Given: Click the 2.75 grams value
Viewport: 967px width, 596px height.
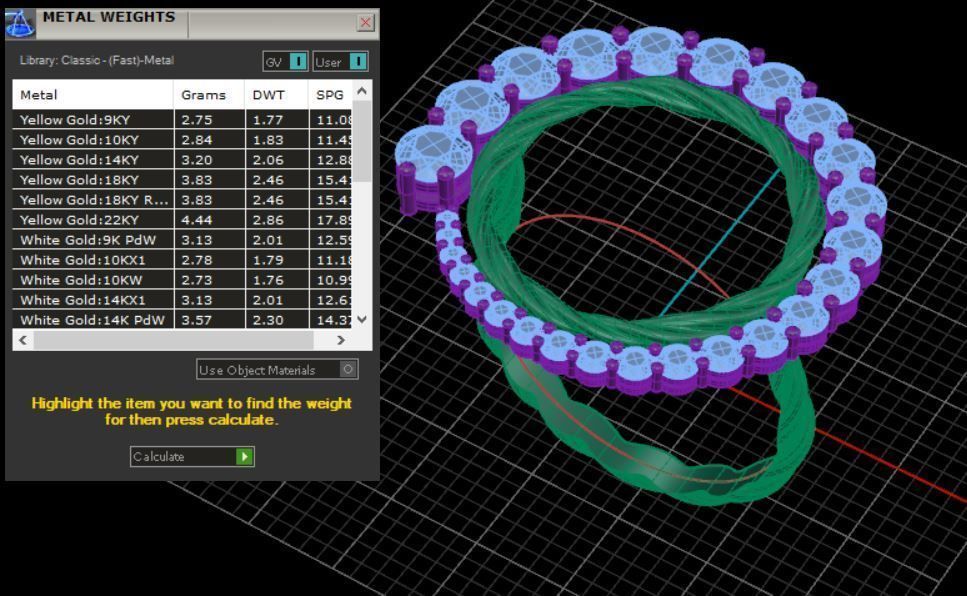Looking at the screenshot, I should (x=197, y=120).
